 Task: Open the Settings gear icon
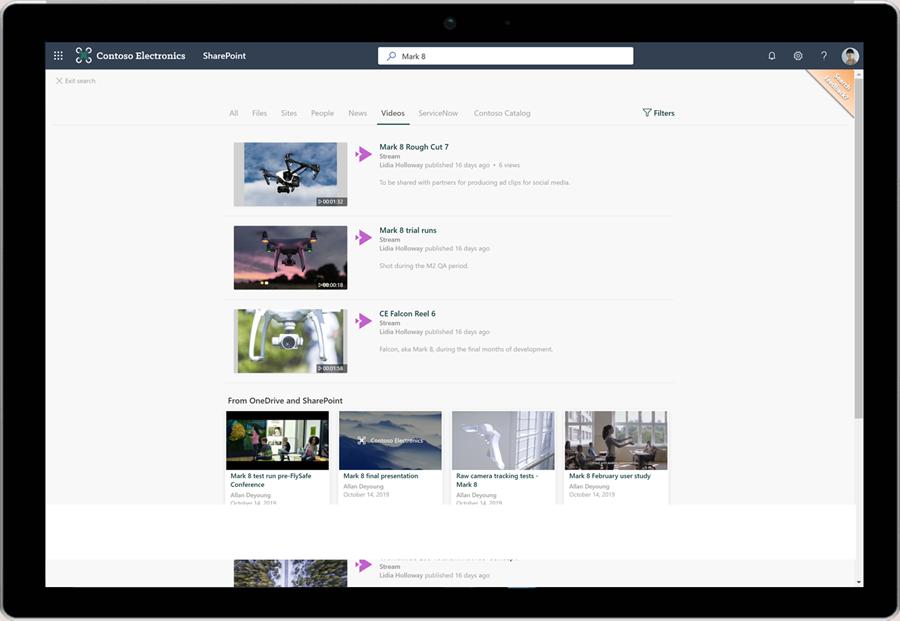(x=798, y=56)
